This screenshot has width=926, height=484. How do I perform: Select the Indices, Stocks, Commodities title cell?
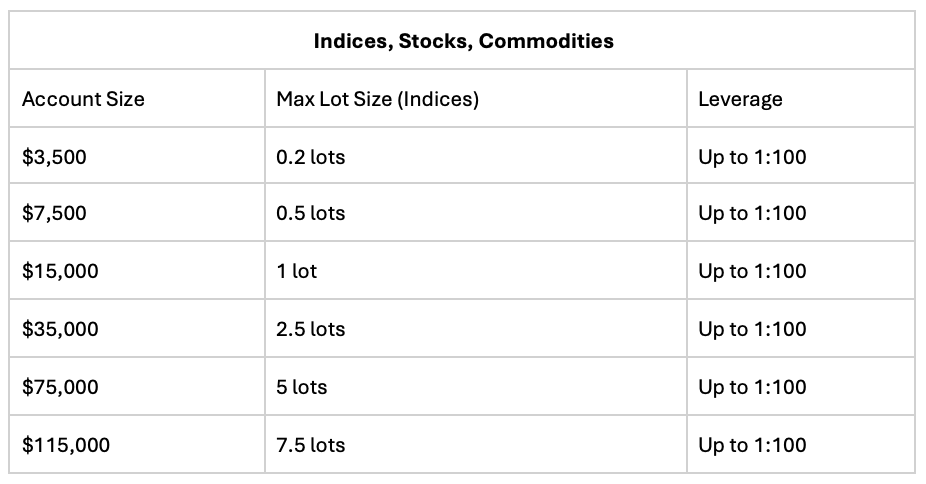pos(462,40)
